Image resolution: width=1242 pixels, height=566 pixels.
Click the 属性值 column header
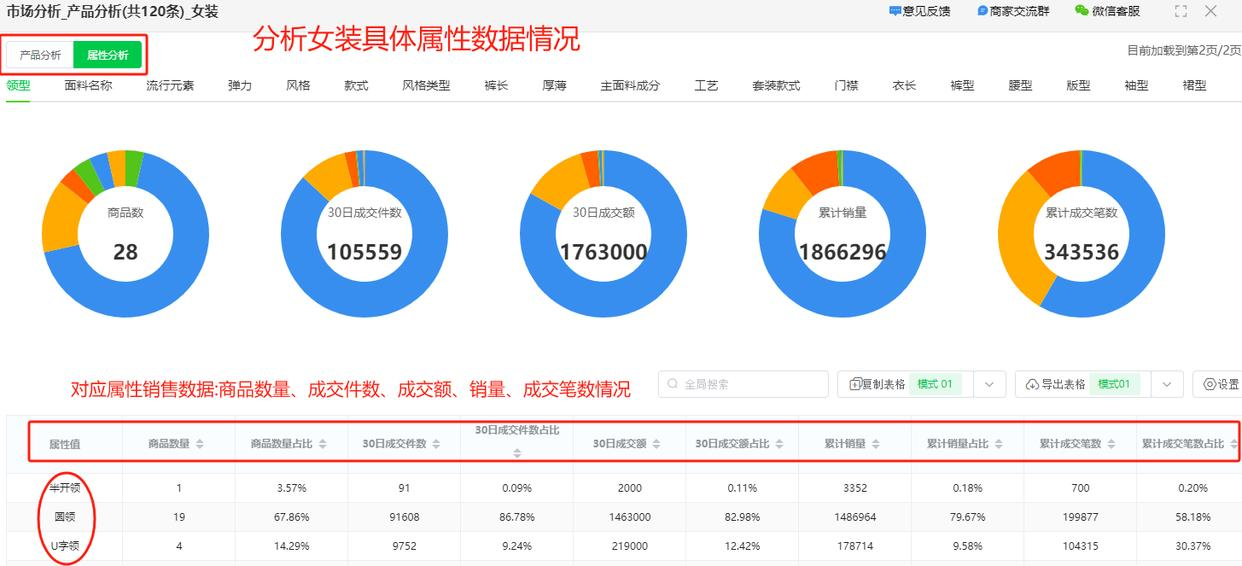pyautogui.click(x=65, y=444)
